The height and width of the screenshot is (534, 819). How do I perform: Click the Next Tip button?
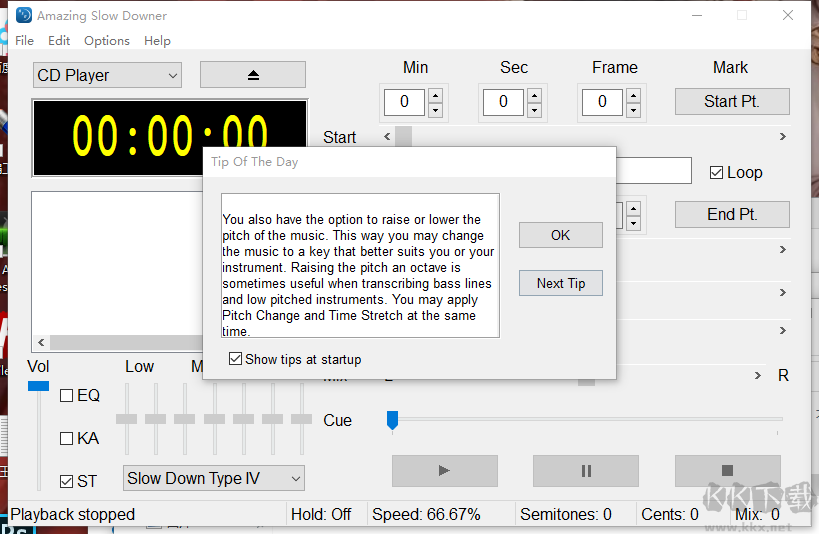pos(560,283)
